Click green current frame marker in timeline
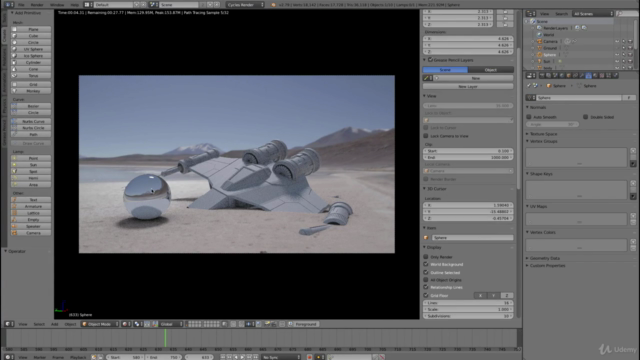 (165, 338)
